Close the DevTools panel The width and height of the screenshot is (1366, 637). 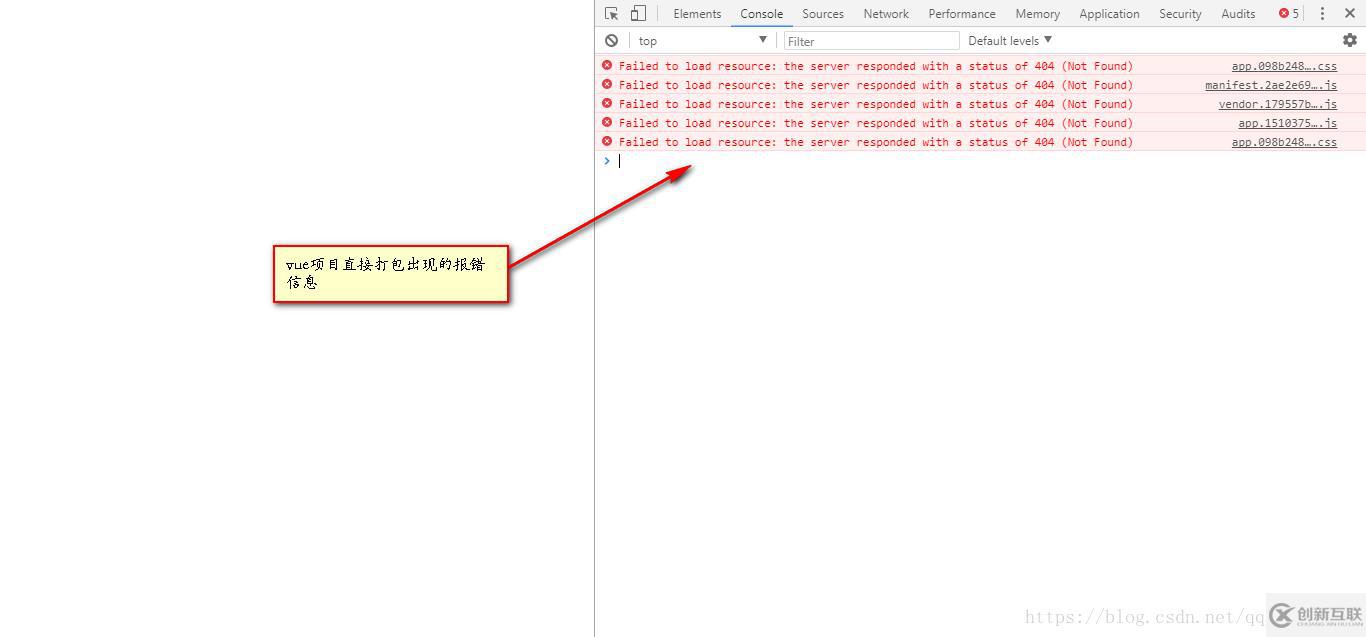click(1349, 13)
